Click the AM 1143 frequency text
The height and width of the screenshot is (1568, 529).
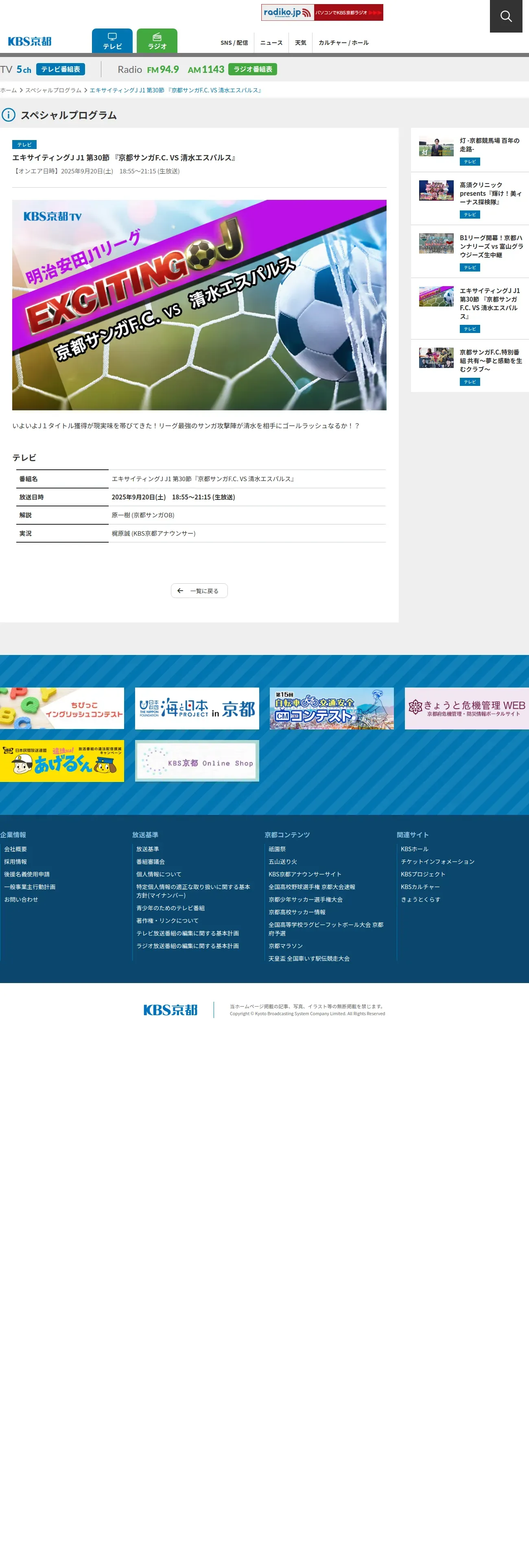(206, 69)
